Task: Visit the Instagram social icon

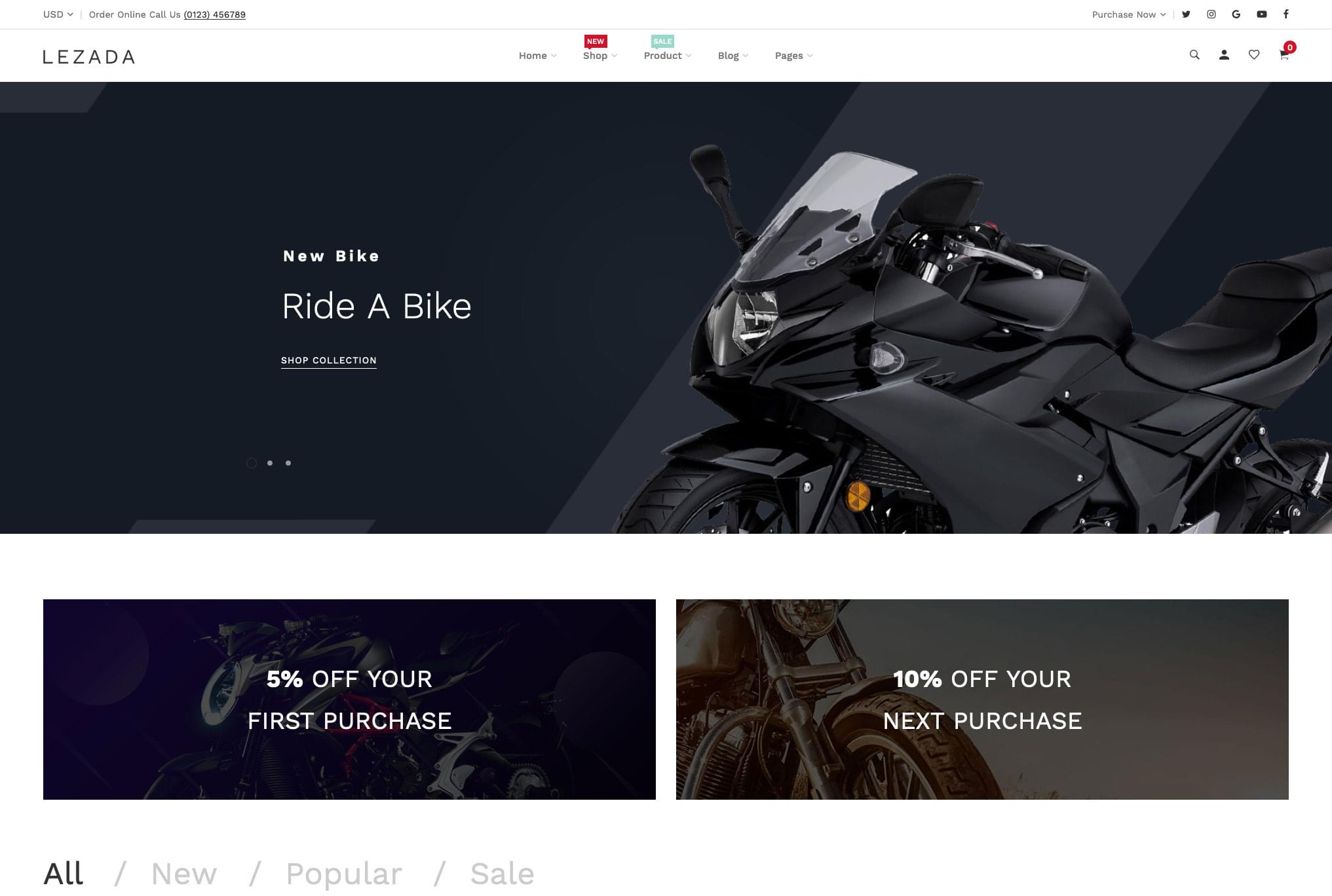Action: (x=1211, y=14)
